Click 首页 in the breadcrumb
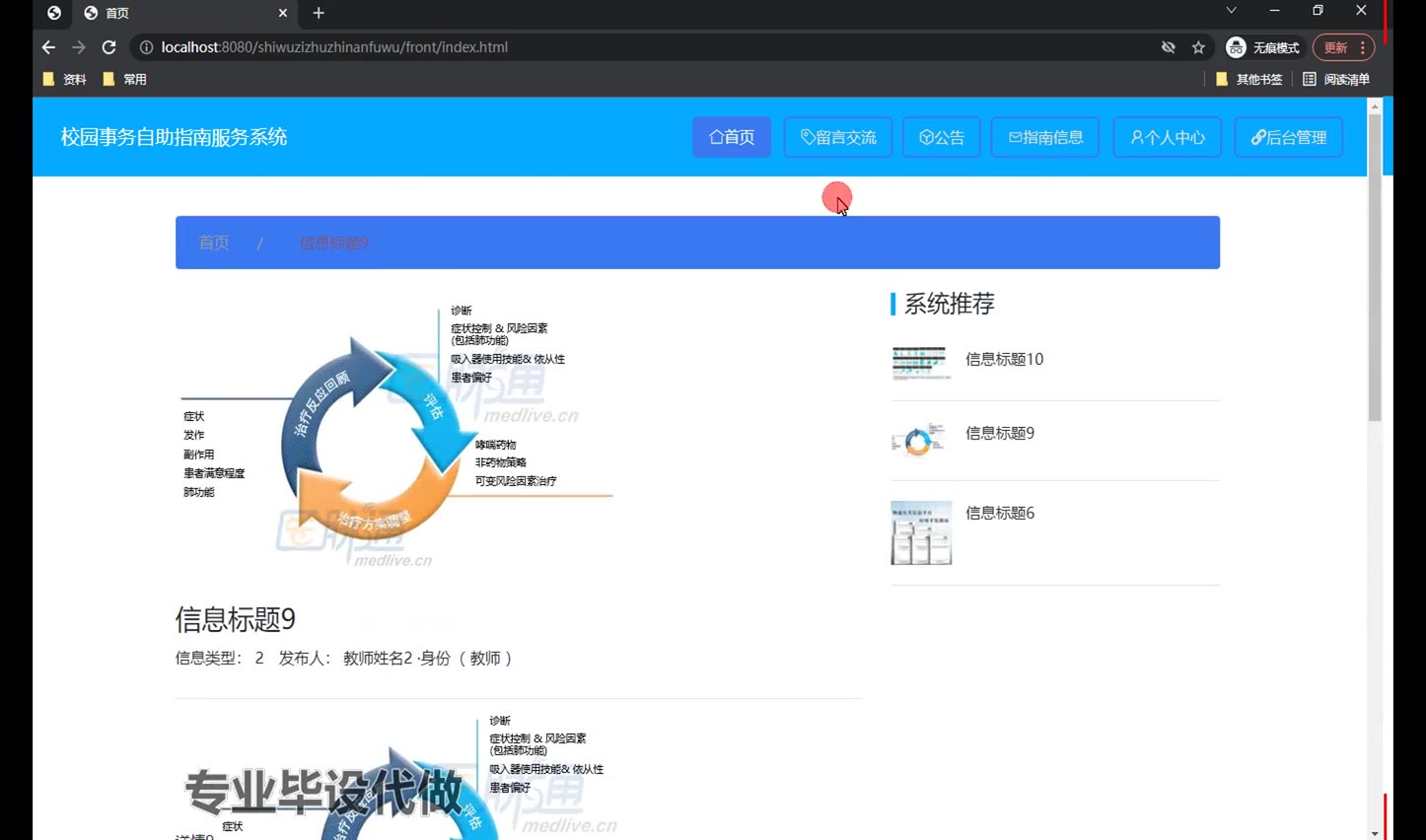Viewport: 1426px width, 840px height. [x=214, y=243]
